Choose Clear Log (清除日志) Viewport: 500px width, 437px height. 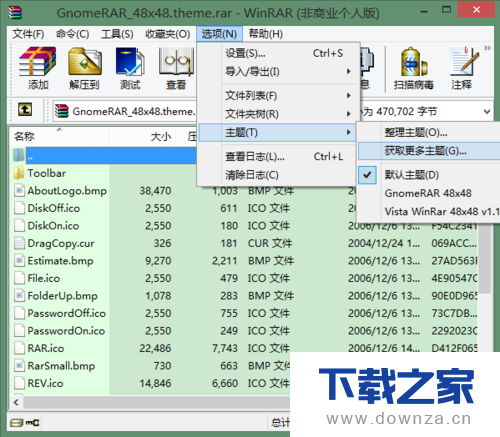point(278,175)
